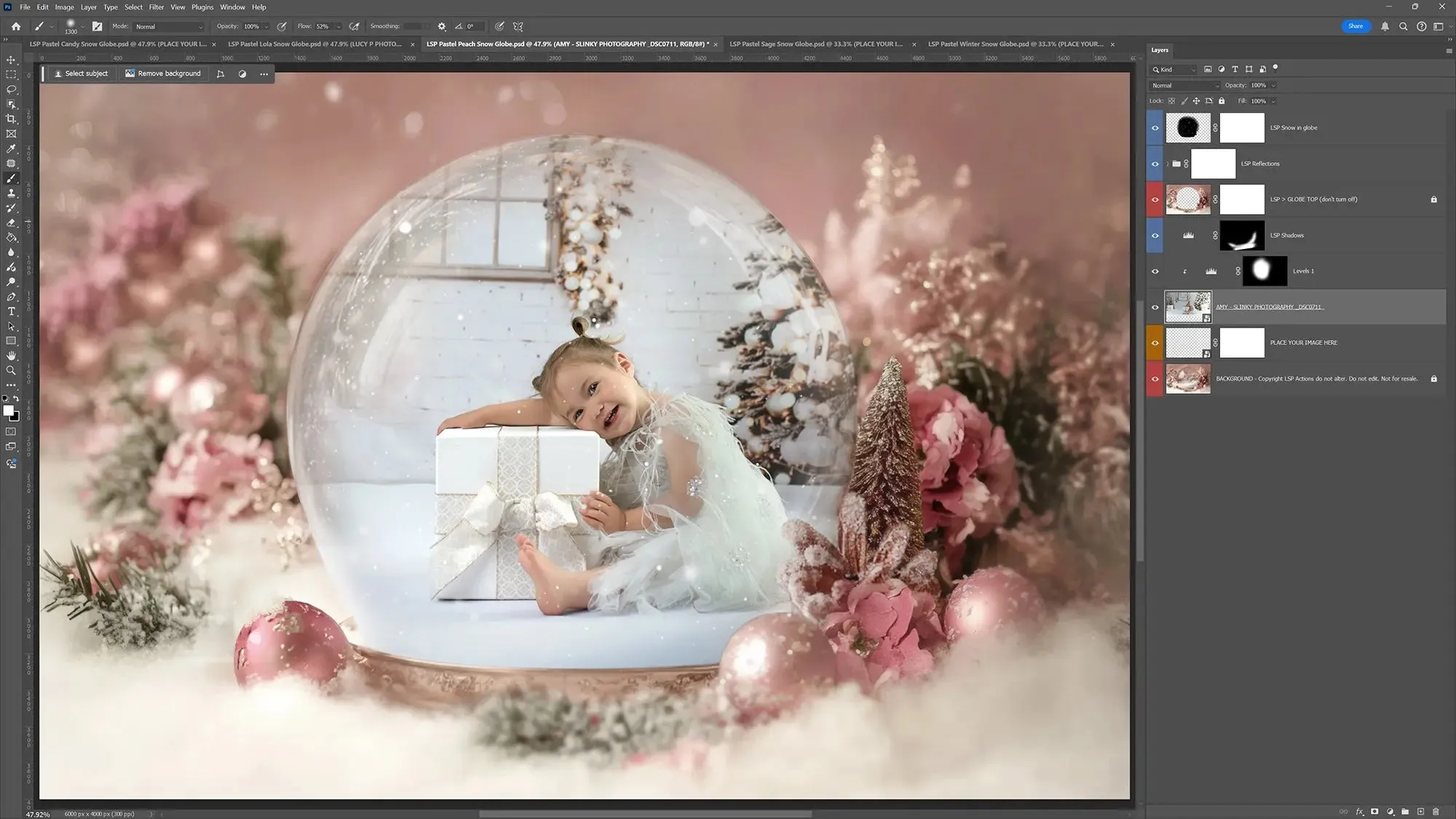The image size is (1456, 819).
Task: Open the Plugins menu
Action: (202, 7)
